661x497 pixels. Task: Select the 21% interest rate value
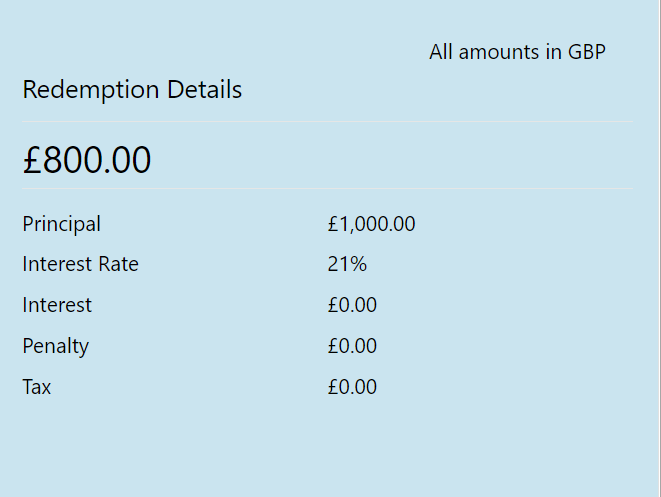click(347, 264)
